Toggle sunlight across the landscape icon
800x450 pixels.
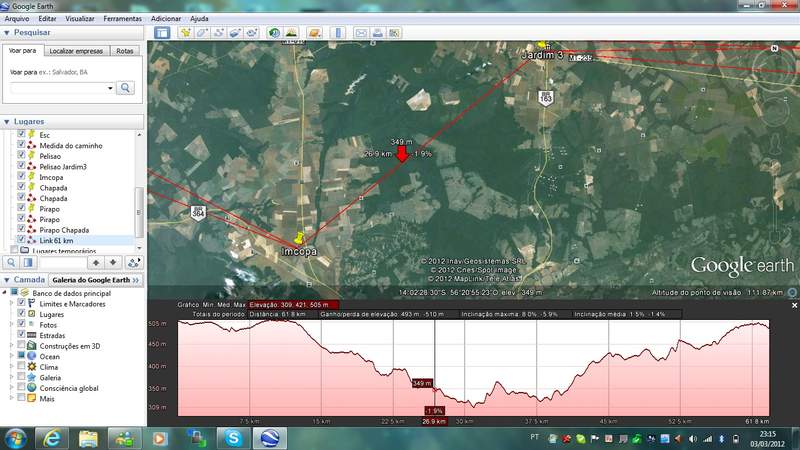pyautogui.click(x=291, y=33)
